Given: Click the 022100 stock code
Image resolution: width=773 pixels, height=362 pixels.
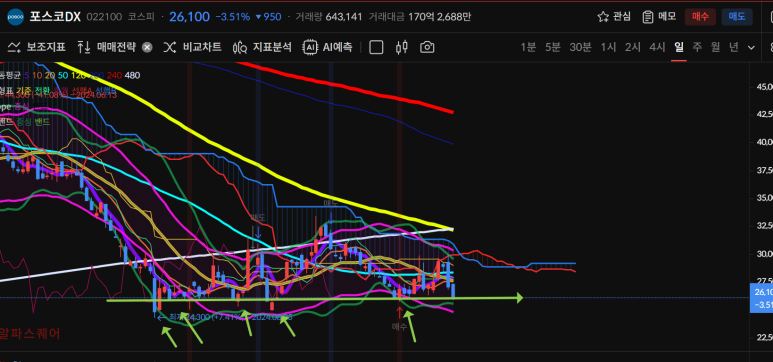Looking at the screenshot, I should pyautogui.click(x=104, y=17).
